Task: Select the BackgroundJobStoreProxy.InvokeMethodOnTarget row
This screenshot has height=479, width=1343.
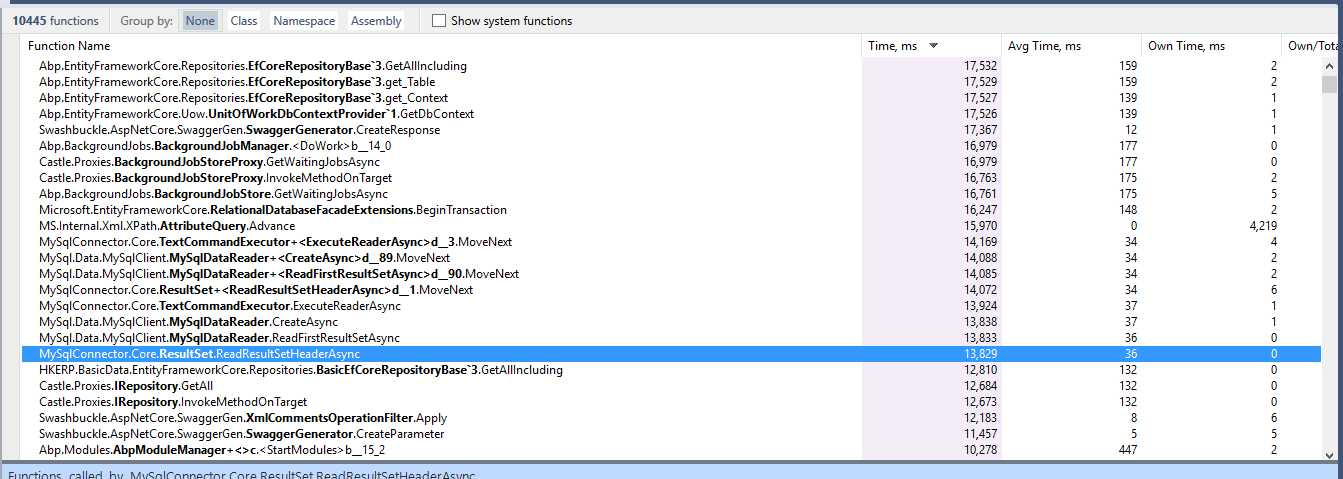Action: tap(671, 178)
